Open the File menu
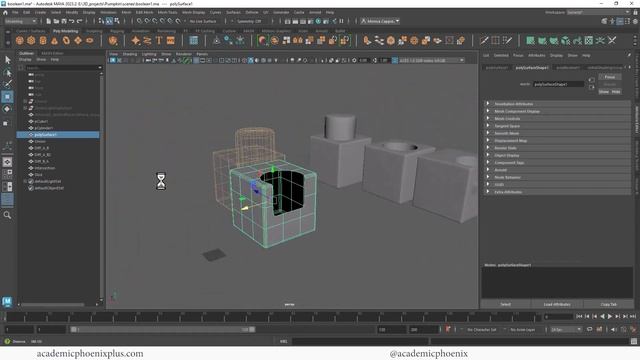640x360 pixels. [x=15, y=13]
